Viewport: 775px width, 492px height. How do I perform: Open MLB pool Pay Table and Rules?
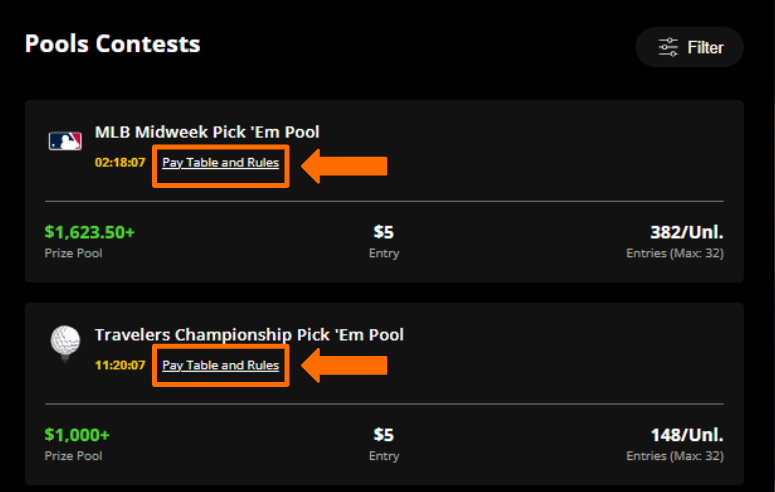pos(220,163)
